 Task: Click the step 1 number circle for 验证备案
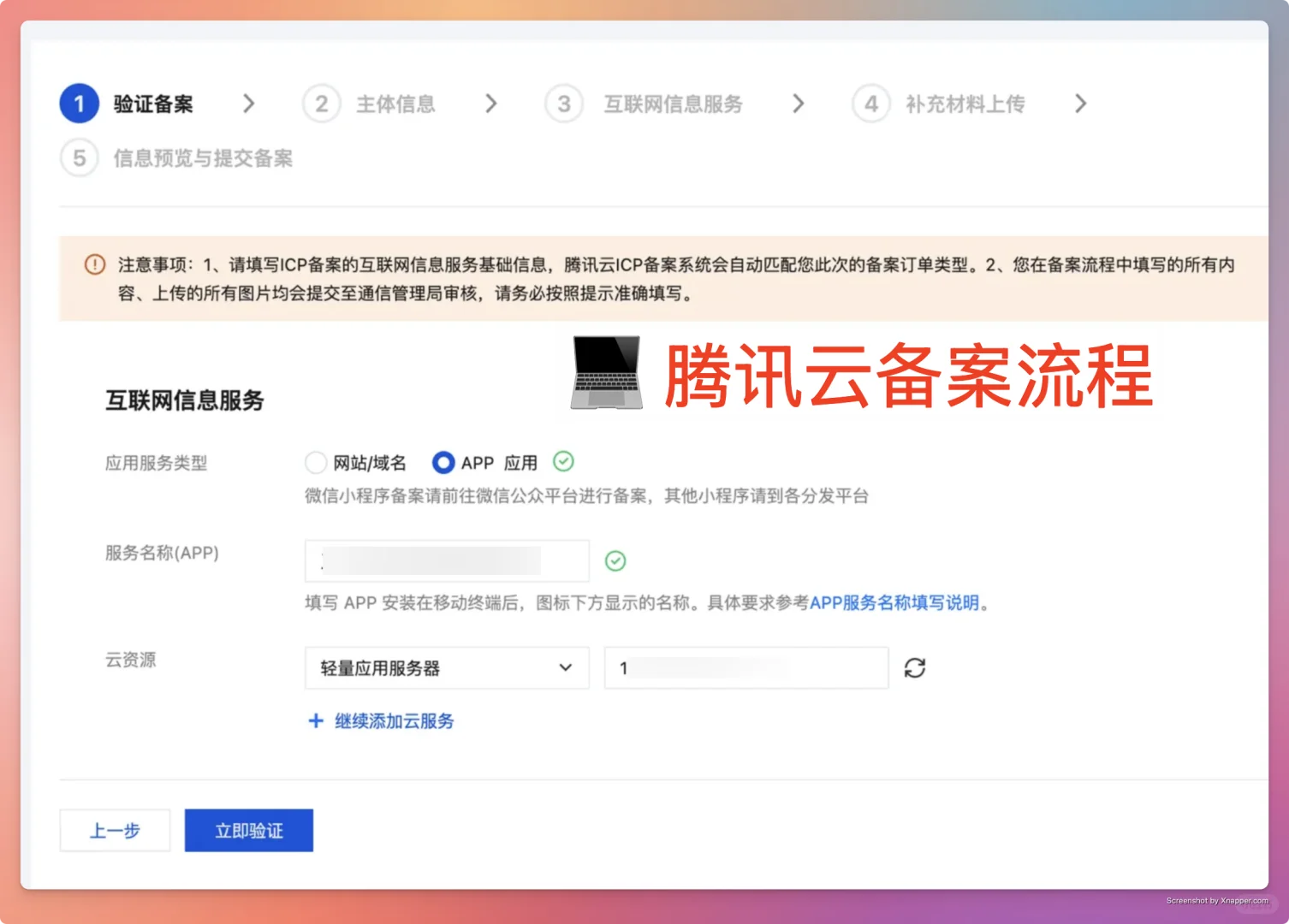click(79, 104)
